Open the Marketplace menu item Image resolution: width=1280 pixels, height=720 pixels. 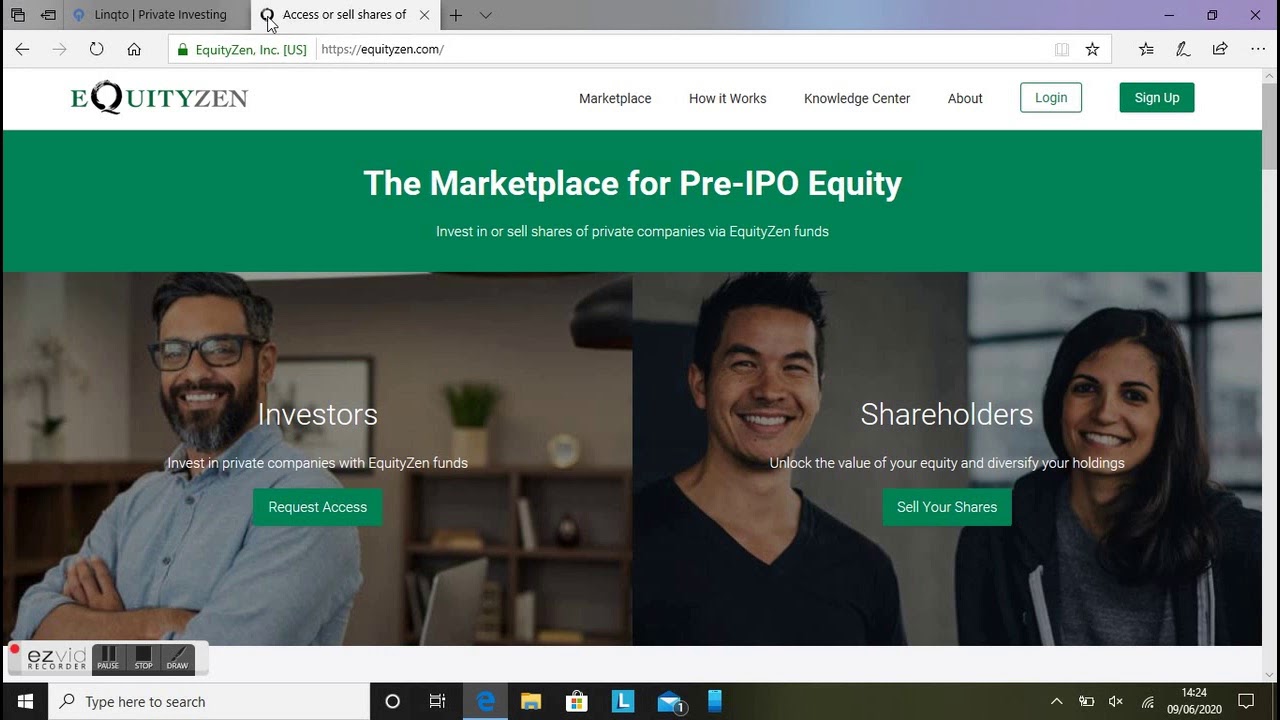coord(615,98)
